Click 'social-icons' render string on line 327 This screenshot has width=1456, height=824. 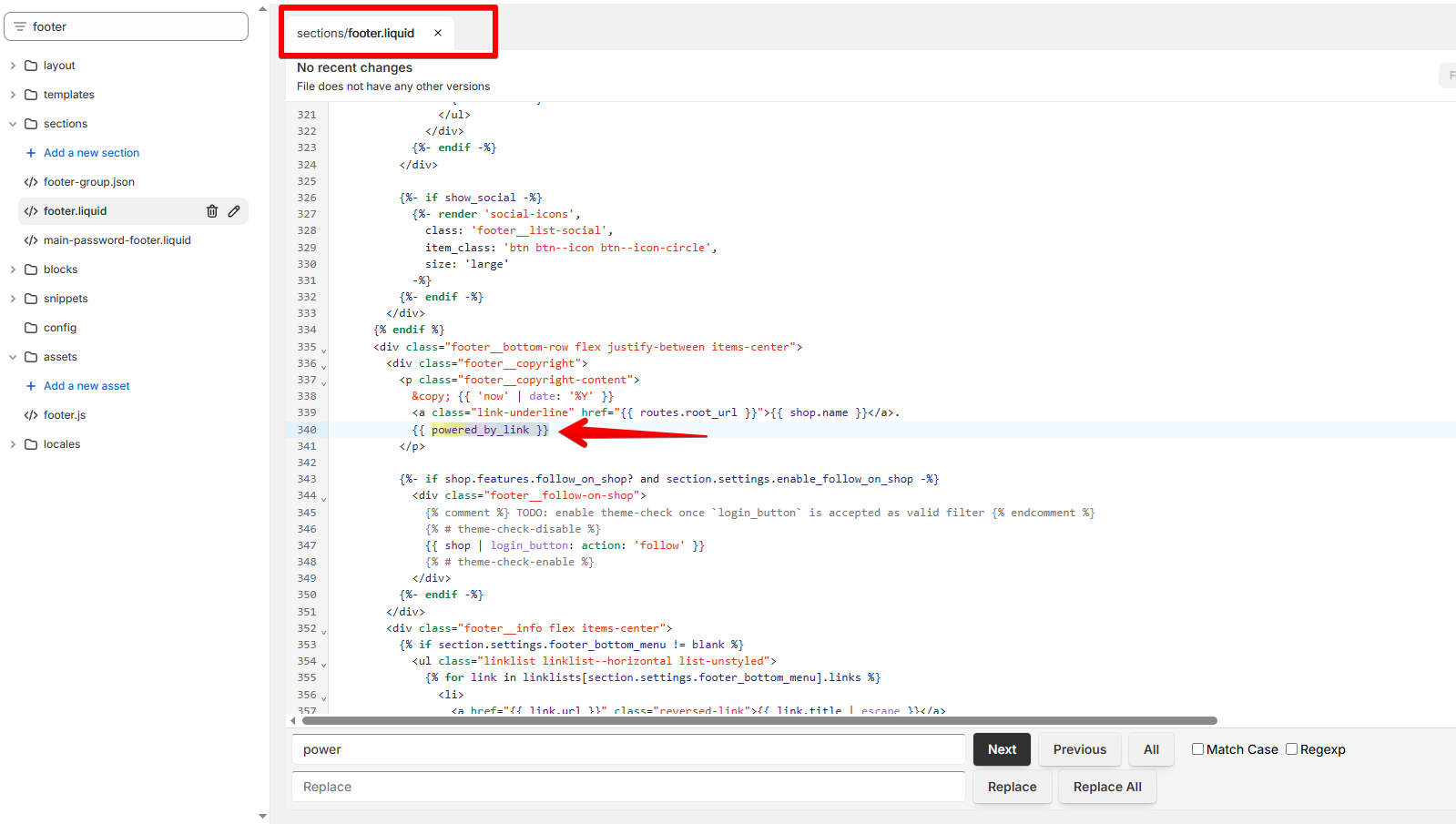pyautogui.click(x=529, y=214)
